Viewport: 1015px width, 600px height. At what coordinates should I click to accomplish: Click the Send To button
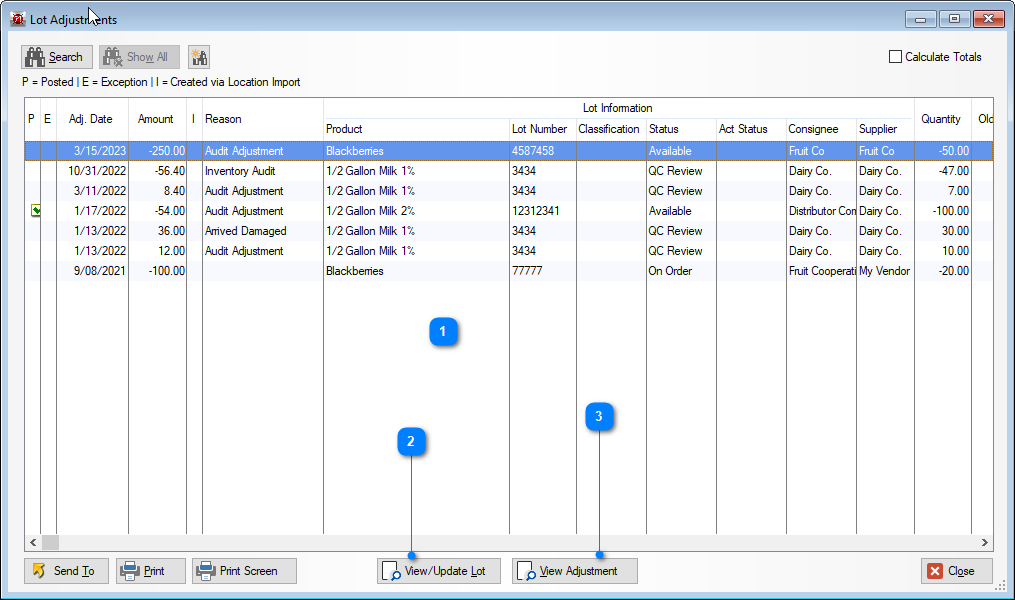pyautogui.click(x=66, y=571)
